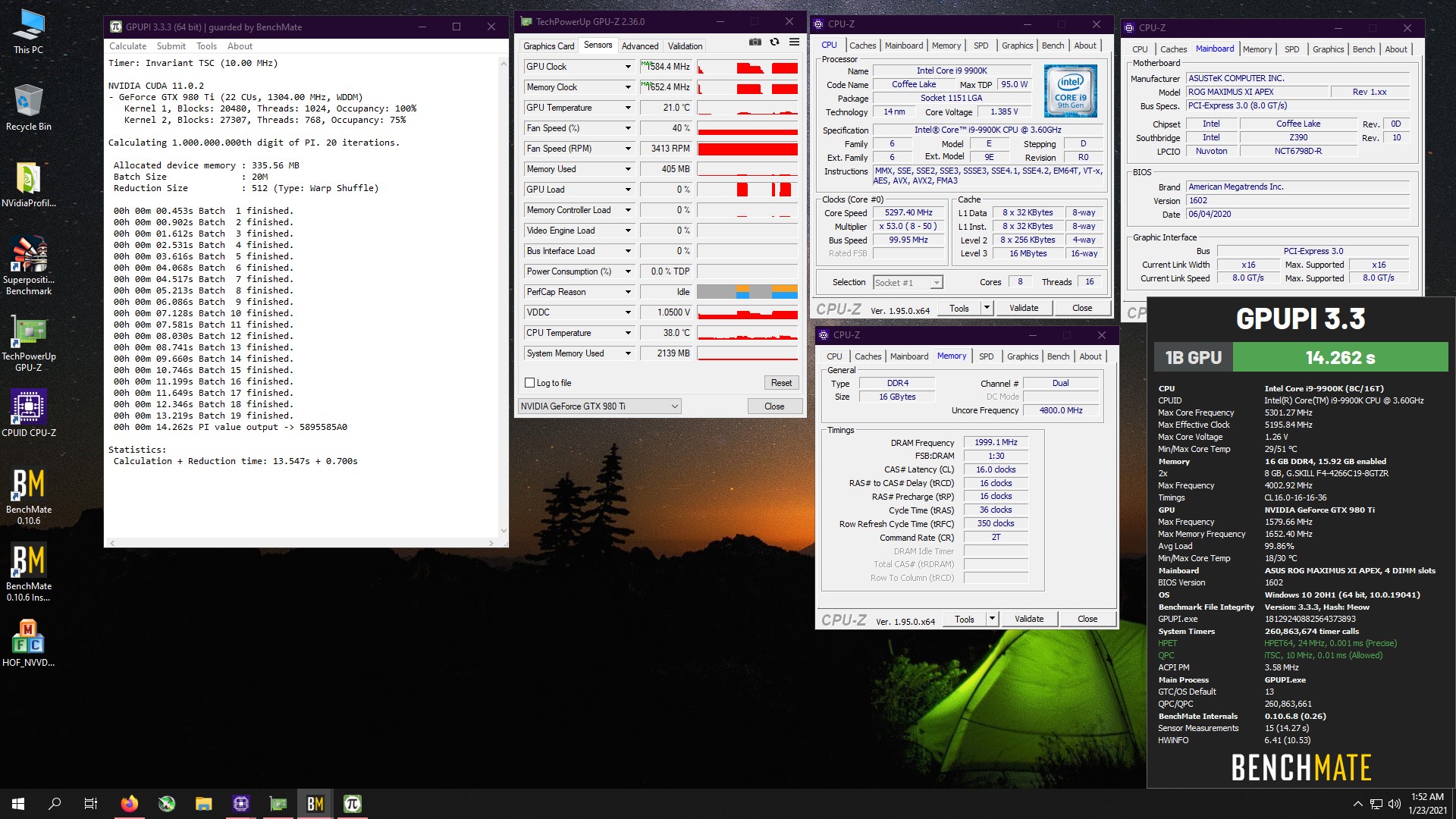Open Bench tab in CPU-Z Memory window

pos(1058,356)
